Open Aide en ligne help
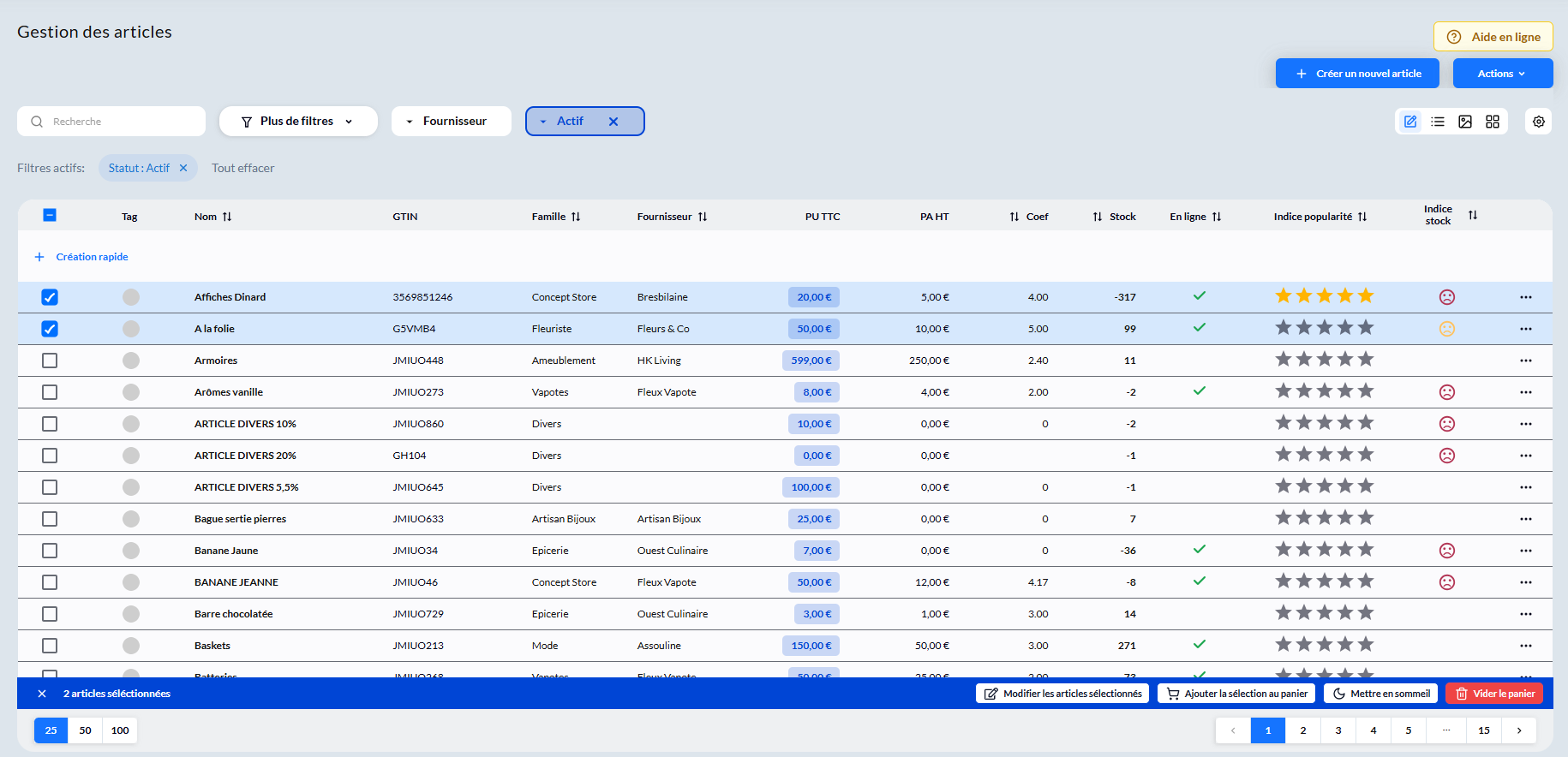This screenshot has width=1568, height=757. coord(1493,37)
